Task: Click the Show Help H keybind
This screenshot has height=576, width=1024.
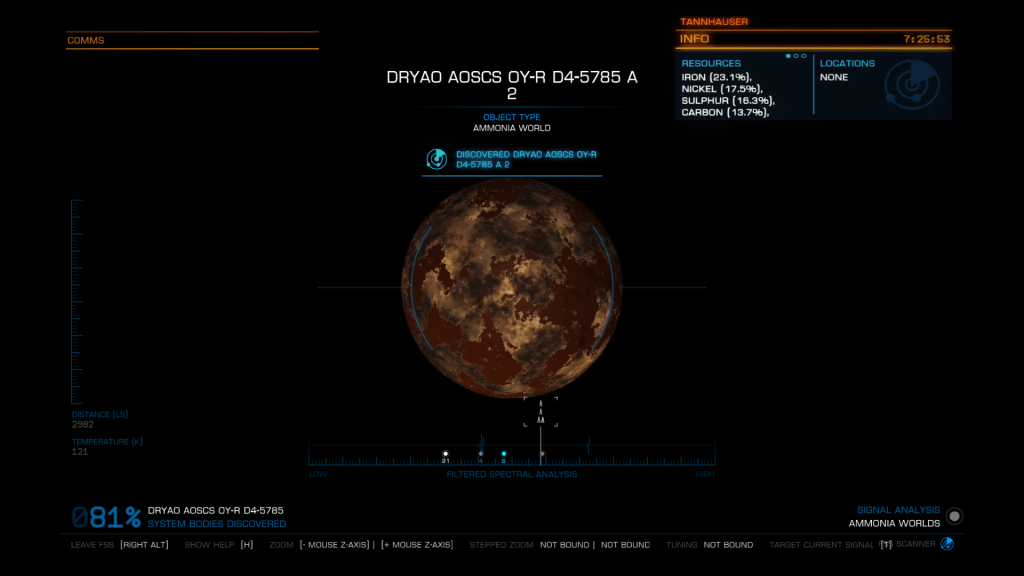Action: click(247, 545)
